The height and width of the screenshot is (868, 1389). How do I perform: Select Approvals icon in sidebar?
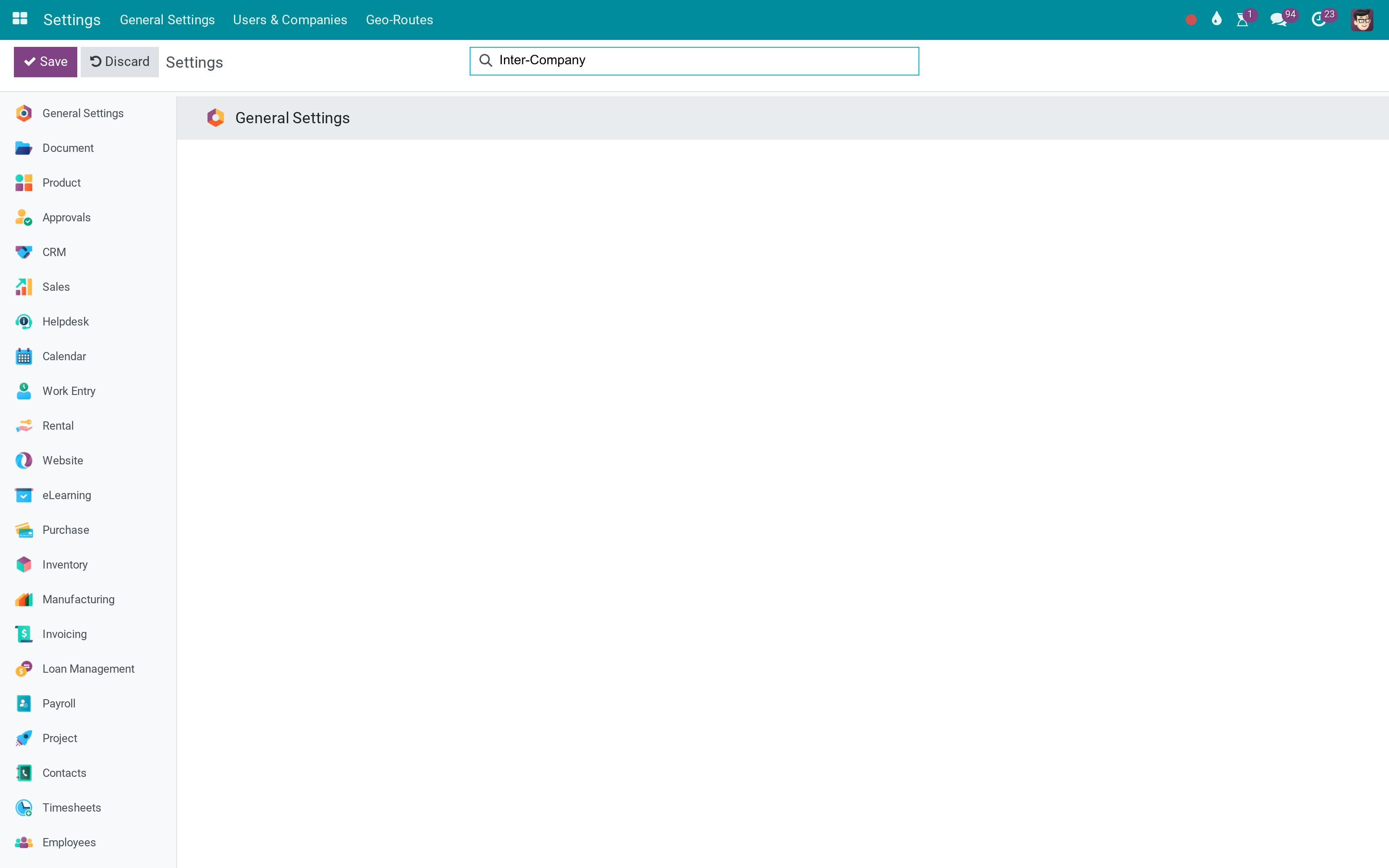pos(23,217)
